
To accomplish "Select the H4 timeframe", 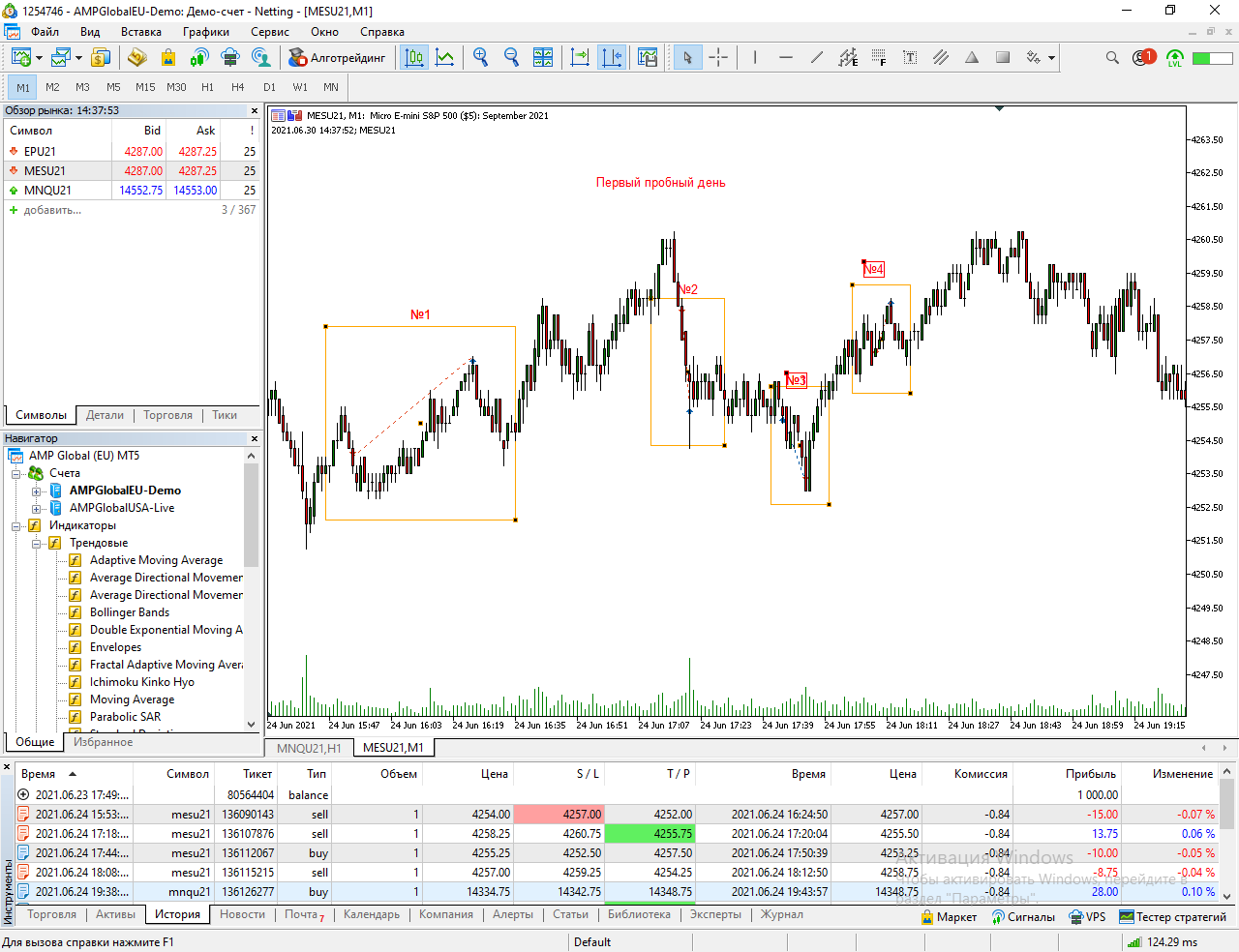I will point(238,87).
